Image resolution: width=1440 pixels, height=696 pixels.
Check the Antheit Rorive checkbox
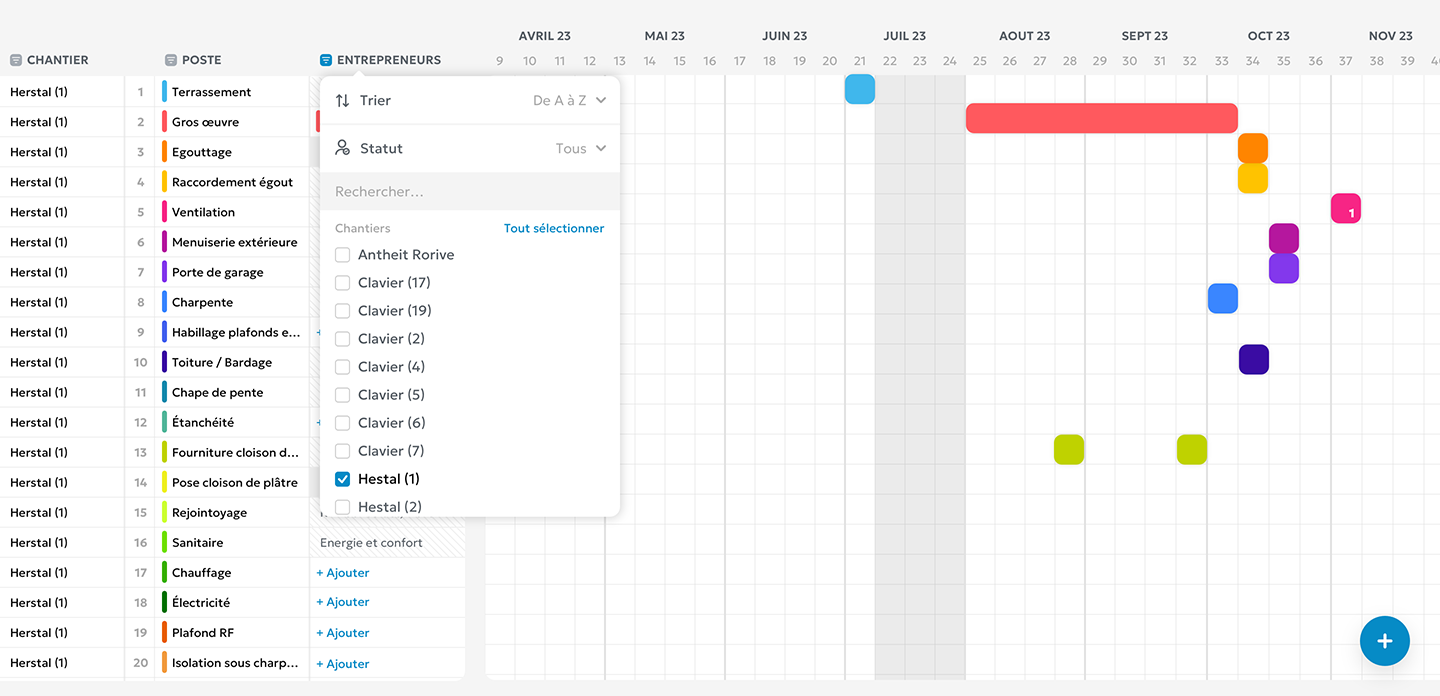[x=343, y=255]
